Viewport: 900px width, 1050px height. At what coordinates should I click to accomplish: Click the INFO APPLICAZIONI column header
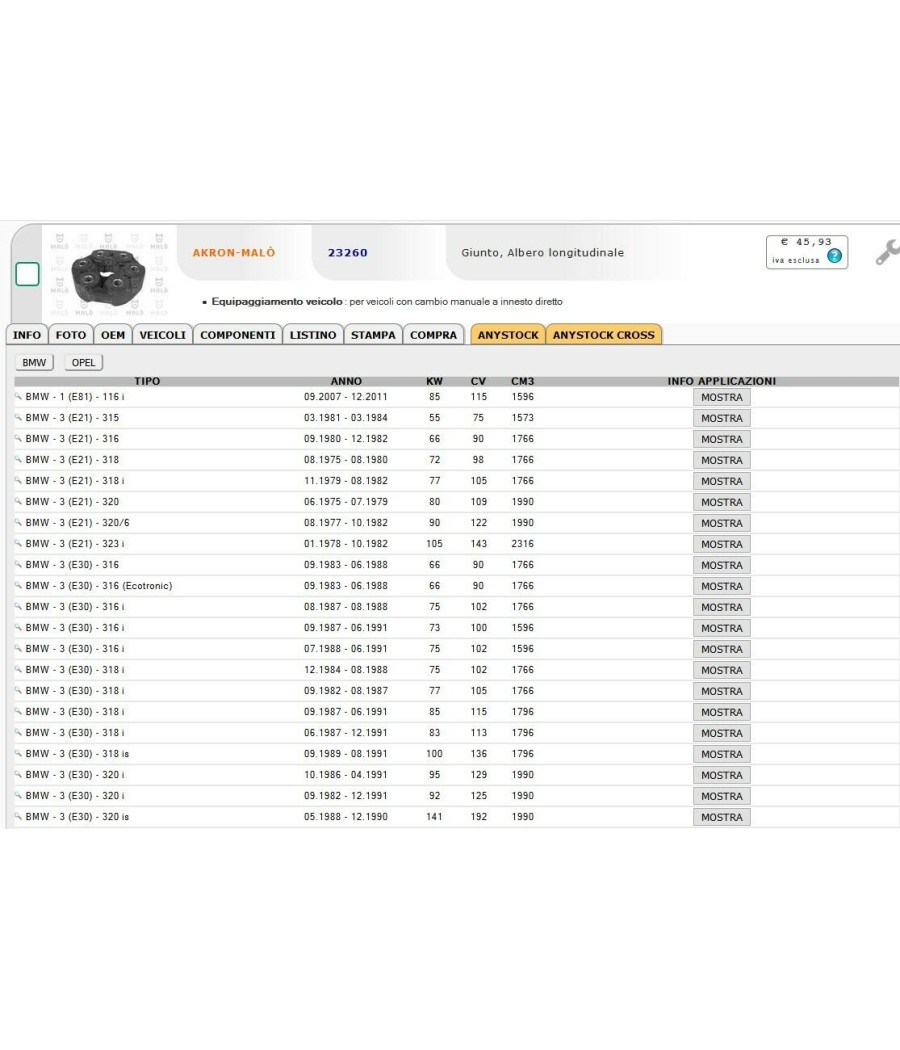pos(722,381)
